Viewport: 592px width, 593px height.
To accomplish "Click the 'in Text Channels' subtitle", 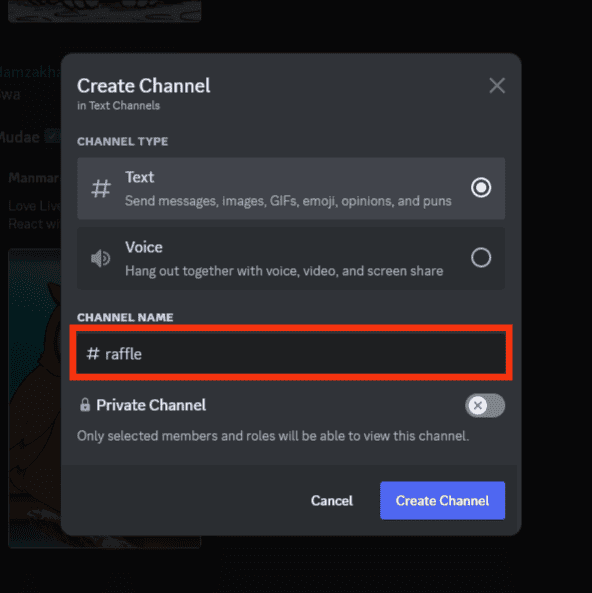I will 118,106.
